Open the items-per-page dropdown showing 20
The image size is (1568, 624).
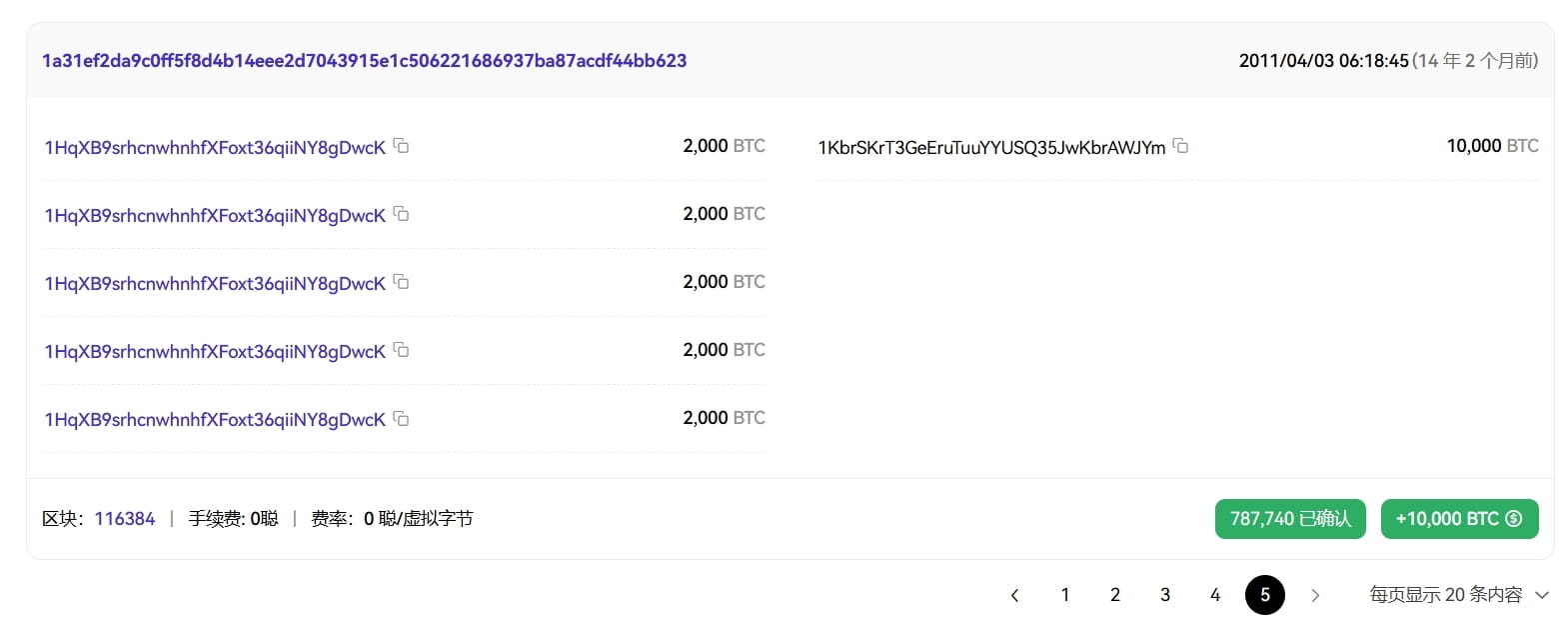1458,595
